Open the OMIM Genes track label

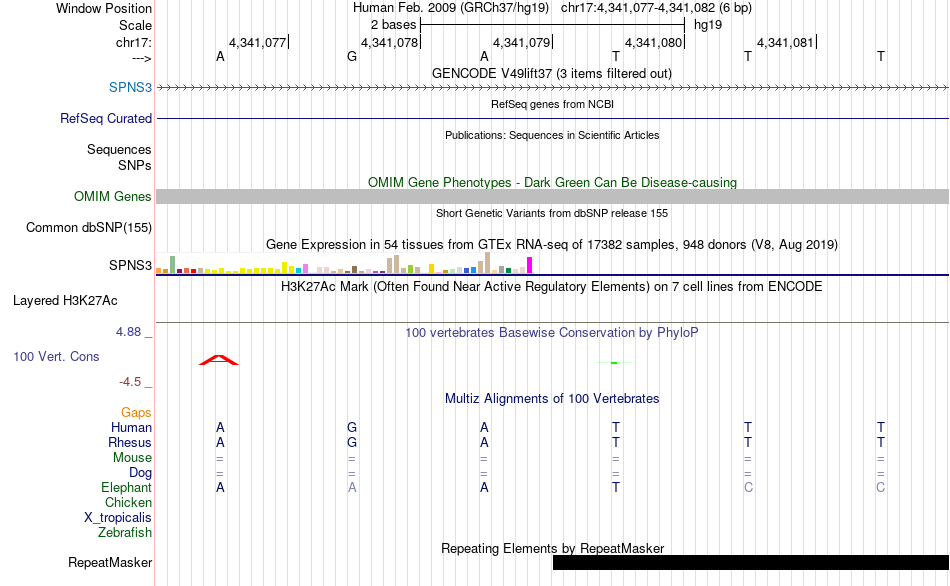(x=112, y=196)
